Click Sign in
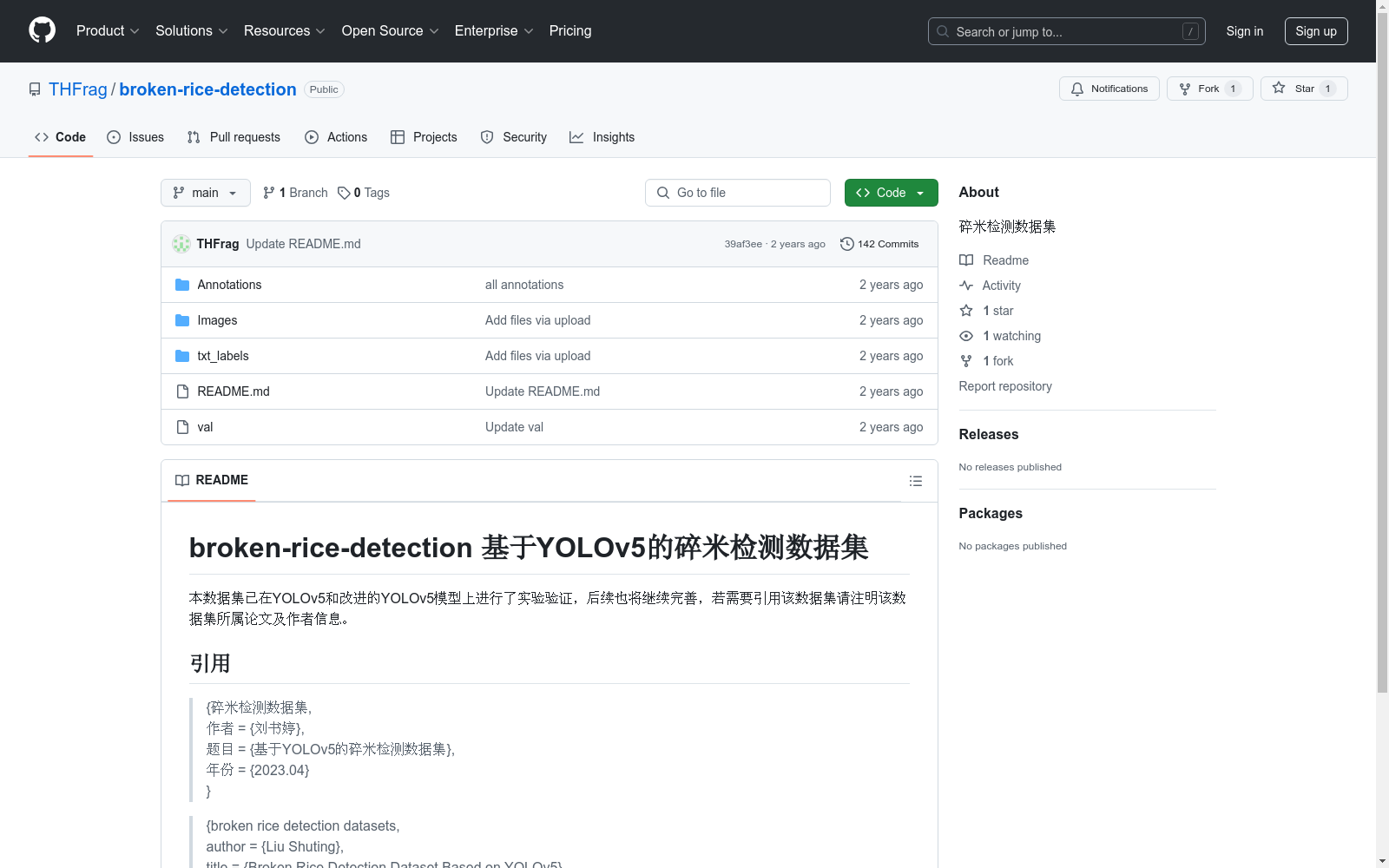The width and height of the screenshot is (1389, 868). click(1245, 31)
